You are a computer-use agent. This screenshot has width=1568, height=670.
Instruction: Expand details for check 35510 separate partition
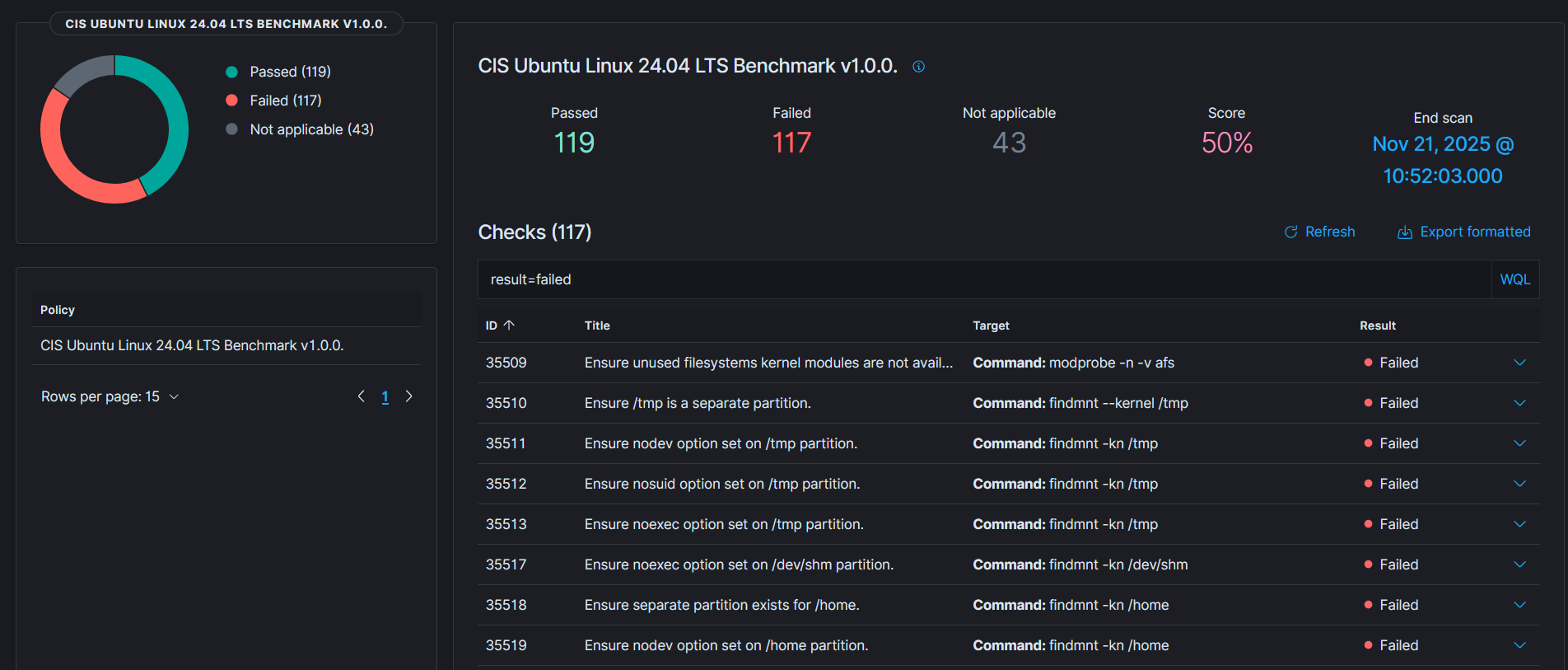[1519, 403]
